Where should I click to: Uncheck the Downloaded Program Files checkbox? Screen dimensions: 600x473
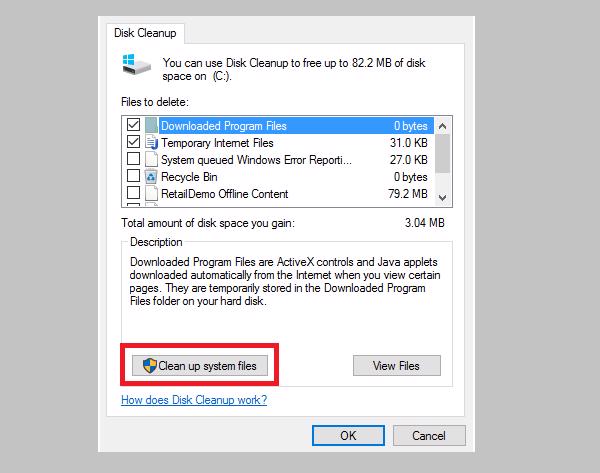(x=133, y=126)
